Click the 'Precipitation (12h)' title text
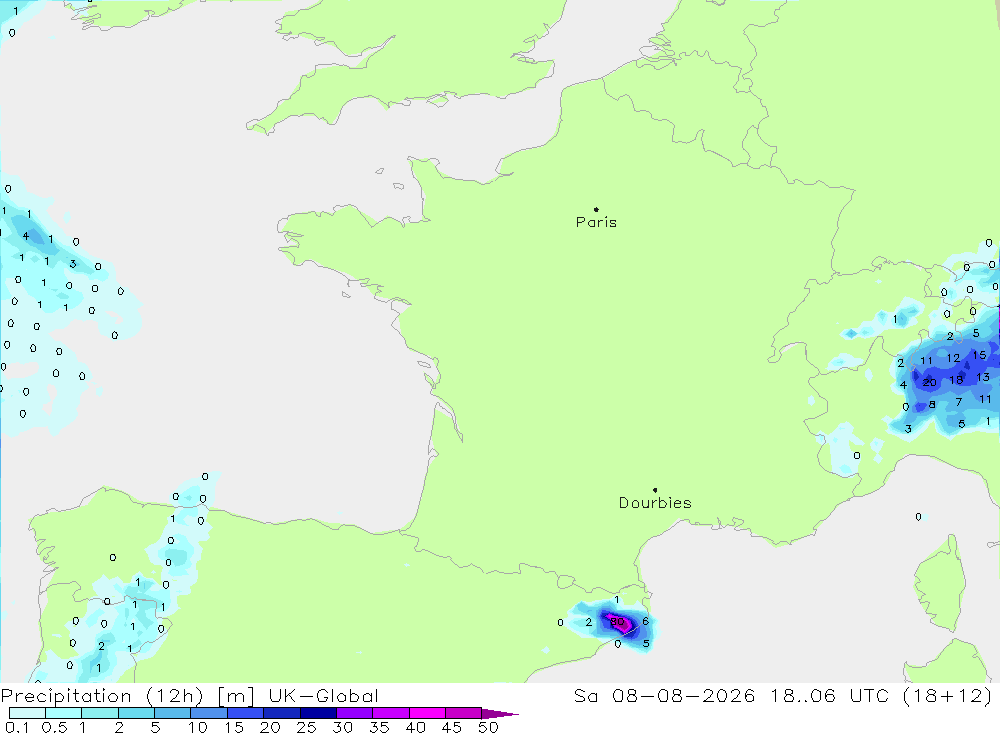Image resolution: width=1000 pixels, height=733 pixels. tap(102, 695)
